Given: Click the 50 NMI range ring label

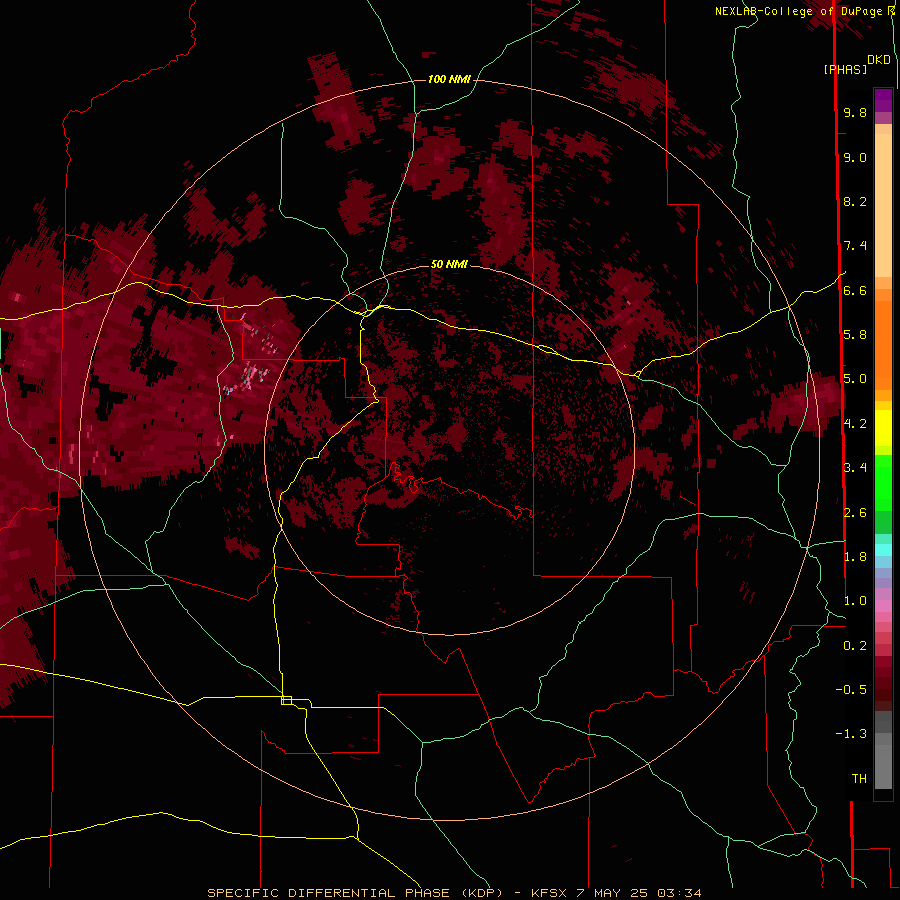Looking at the screenshot, I should 449,264.
